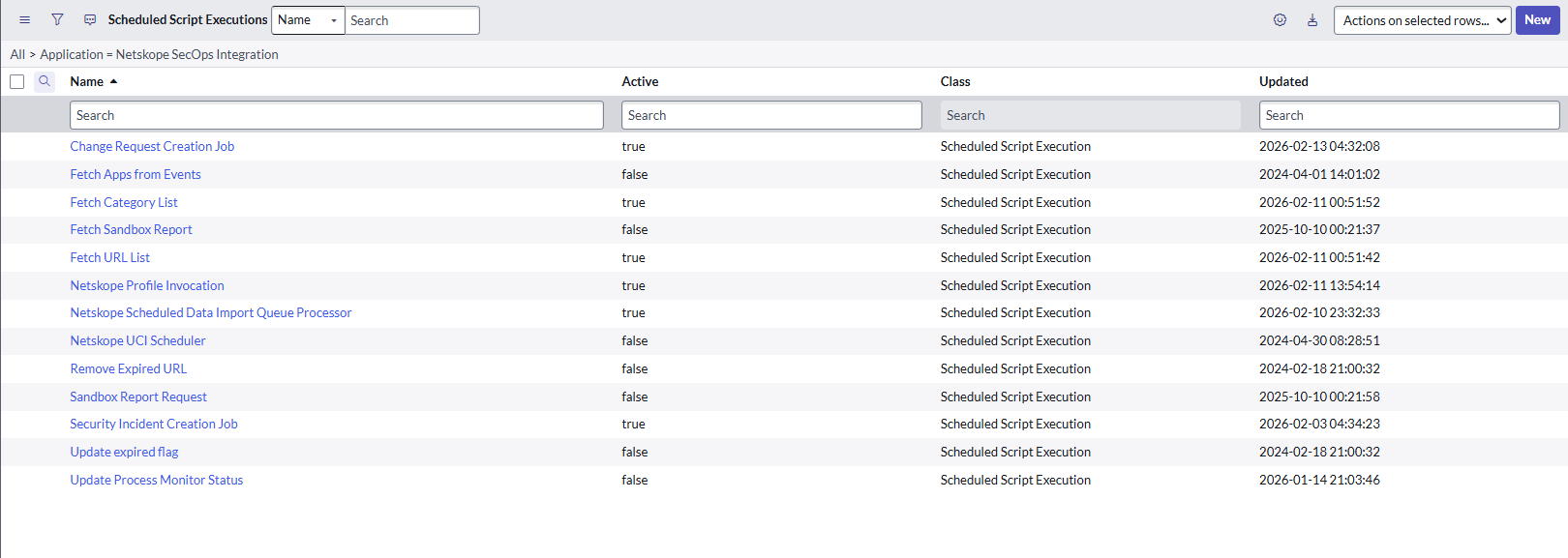
Task: Open Netskope Profile Invocation record
Action: 147,285
